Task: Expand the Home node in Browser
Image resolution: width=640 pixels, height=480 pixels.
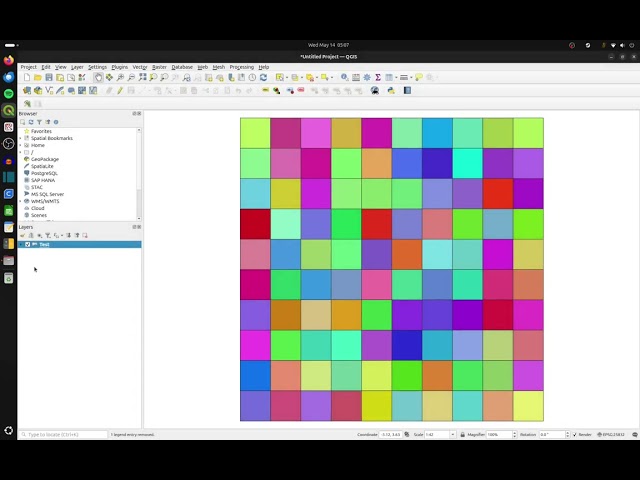Action: 21,145
